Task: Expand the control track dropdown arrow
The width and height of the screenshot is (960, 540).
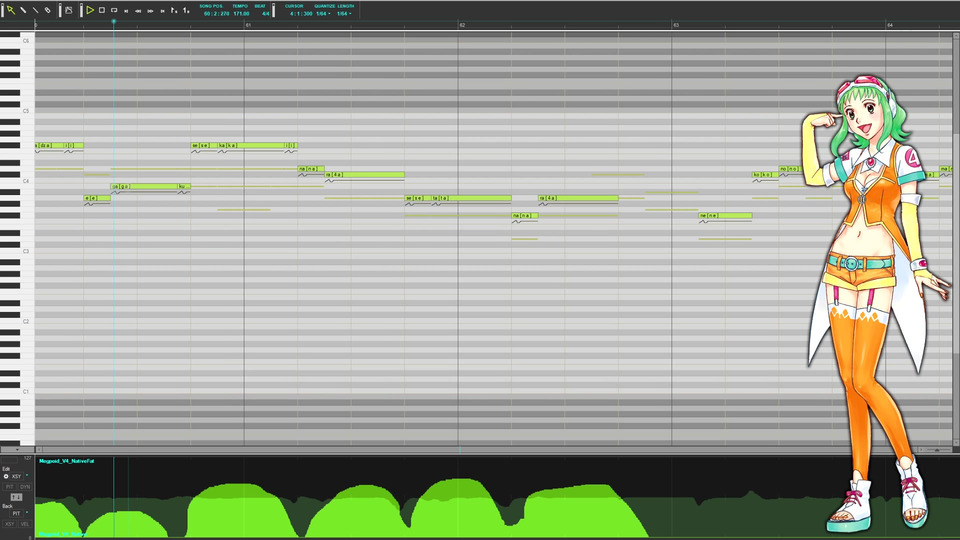Action: 17,450
